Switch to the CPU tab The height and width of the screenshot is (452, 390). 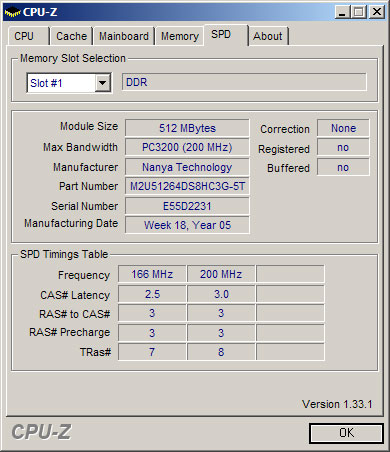28,36
